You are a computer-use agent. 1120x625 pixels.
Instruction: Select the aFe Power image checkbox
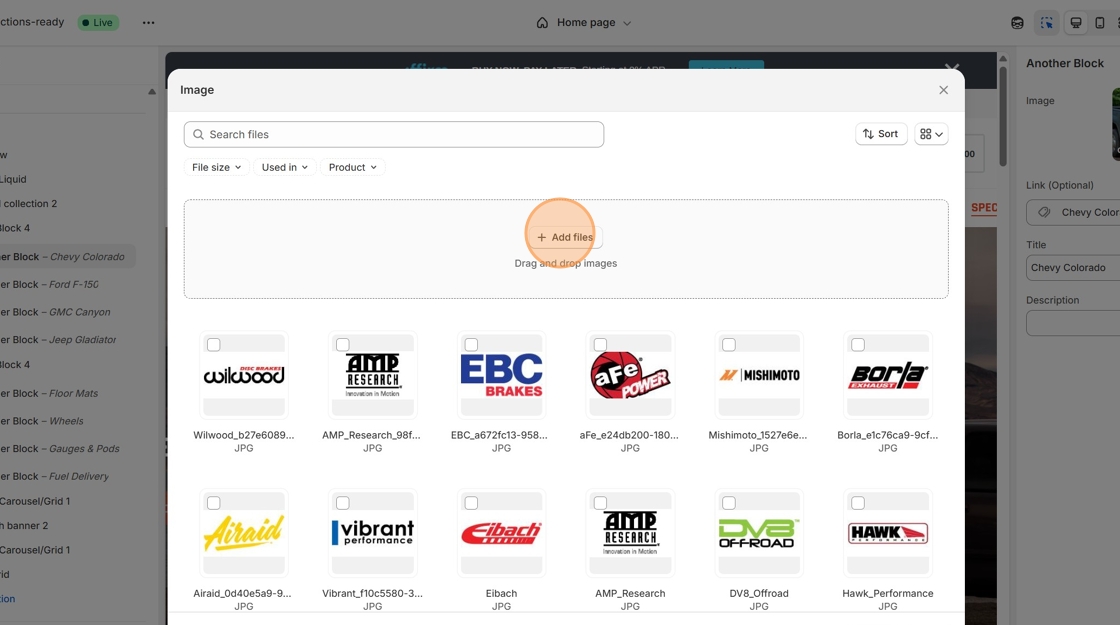click(600, 345)
